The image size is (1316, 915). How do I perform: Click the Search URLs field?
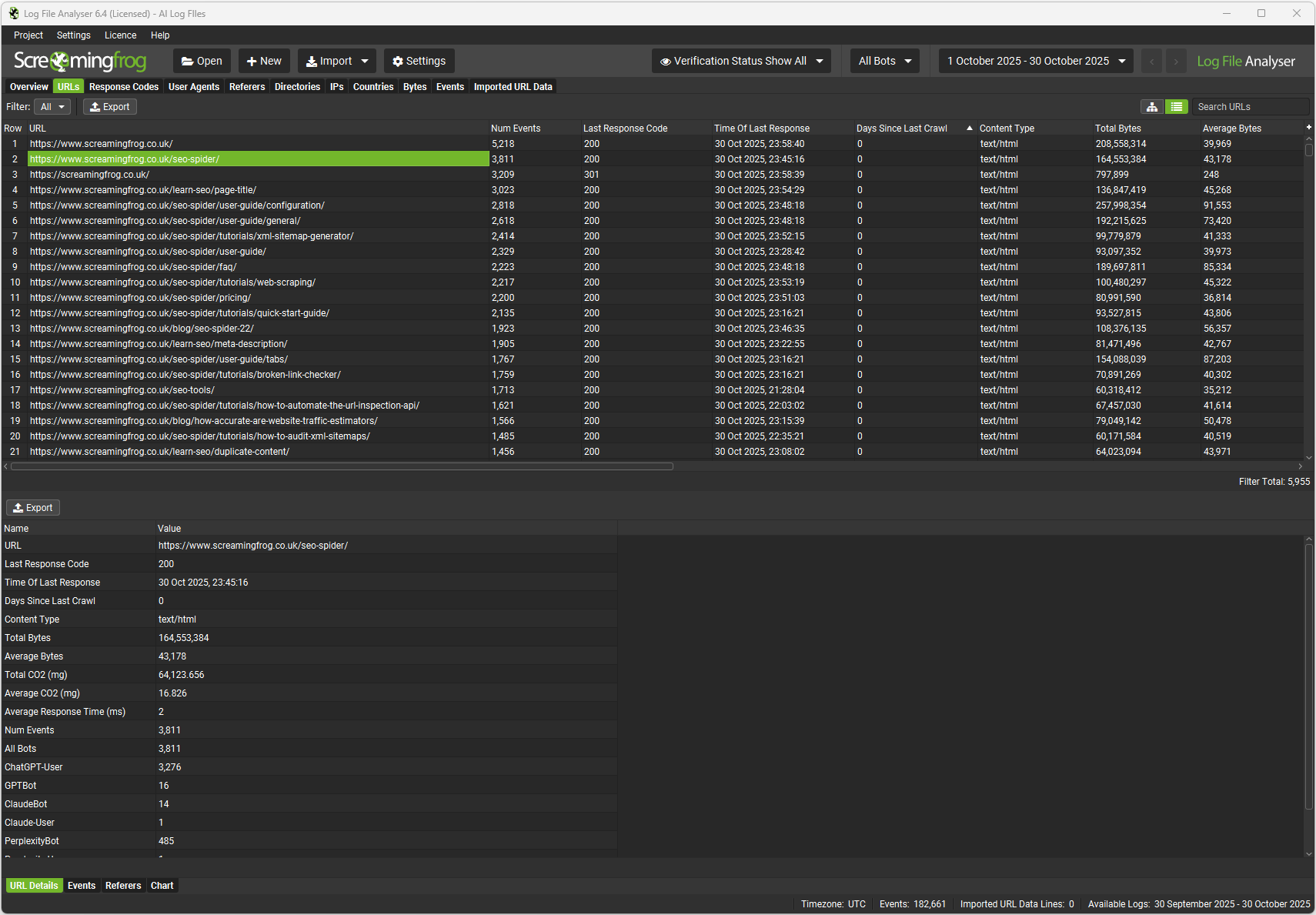coord(1248,107)
